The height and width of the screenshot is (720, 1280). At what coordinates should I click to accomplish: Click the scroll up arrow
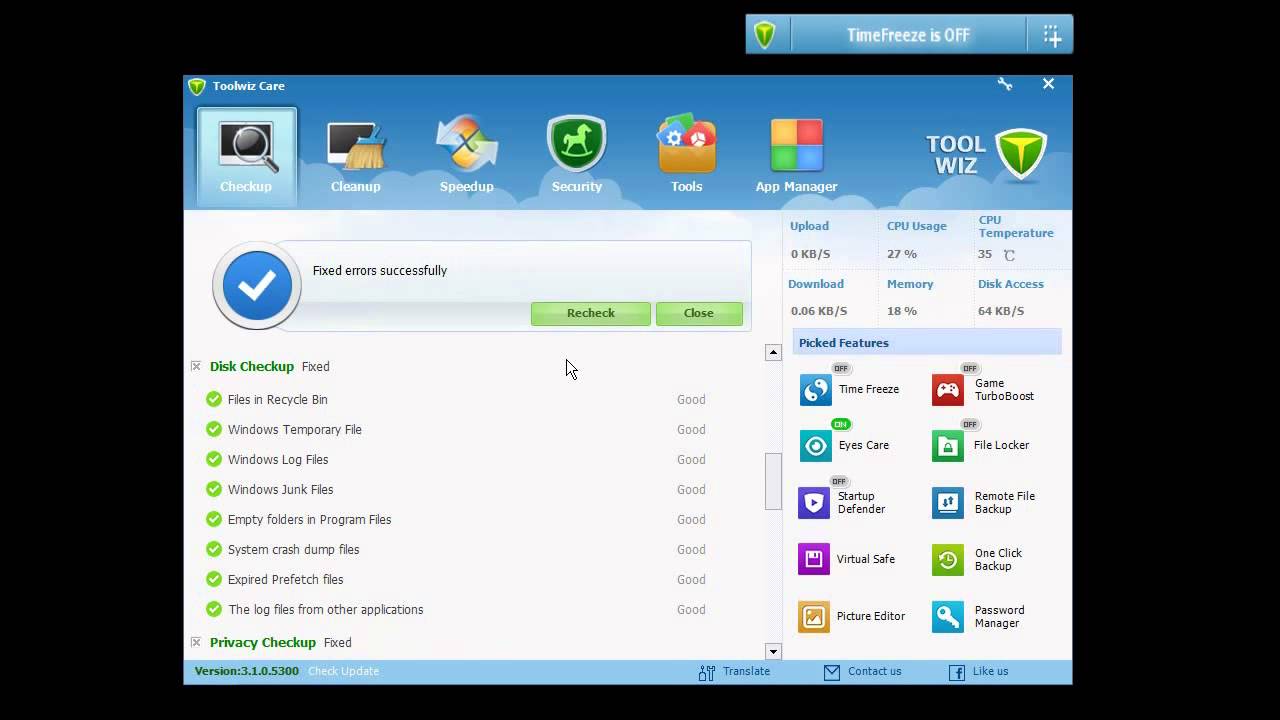[x=773, y=352]
